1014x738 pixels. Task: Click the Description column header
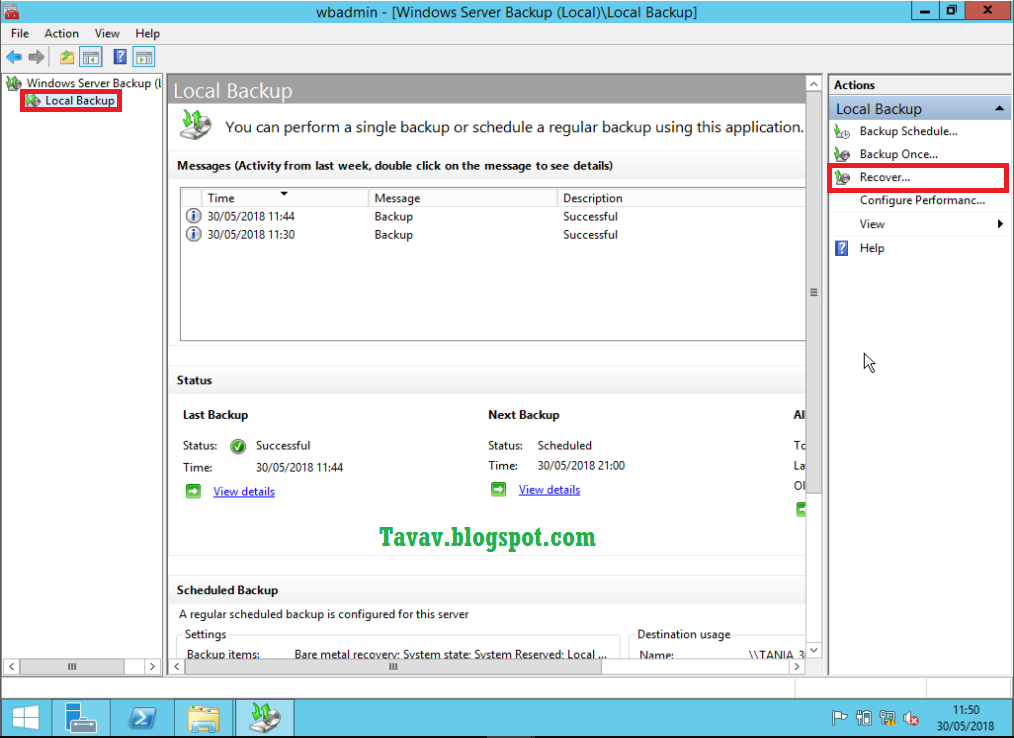[x=681, y=198]
